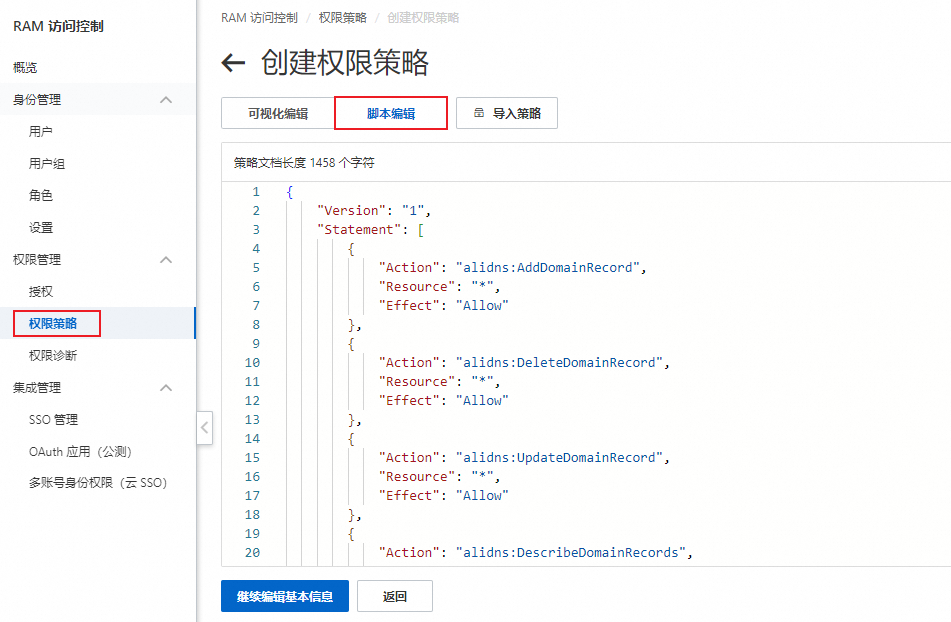Collapse the sidebar with the chevron handle
Screen dimensions: 951x622
[x=204, y=427]
